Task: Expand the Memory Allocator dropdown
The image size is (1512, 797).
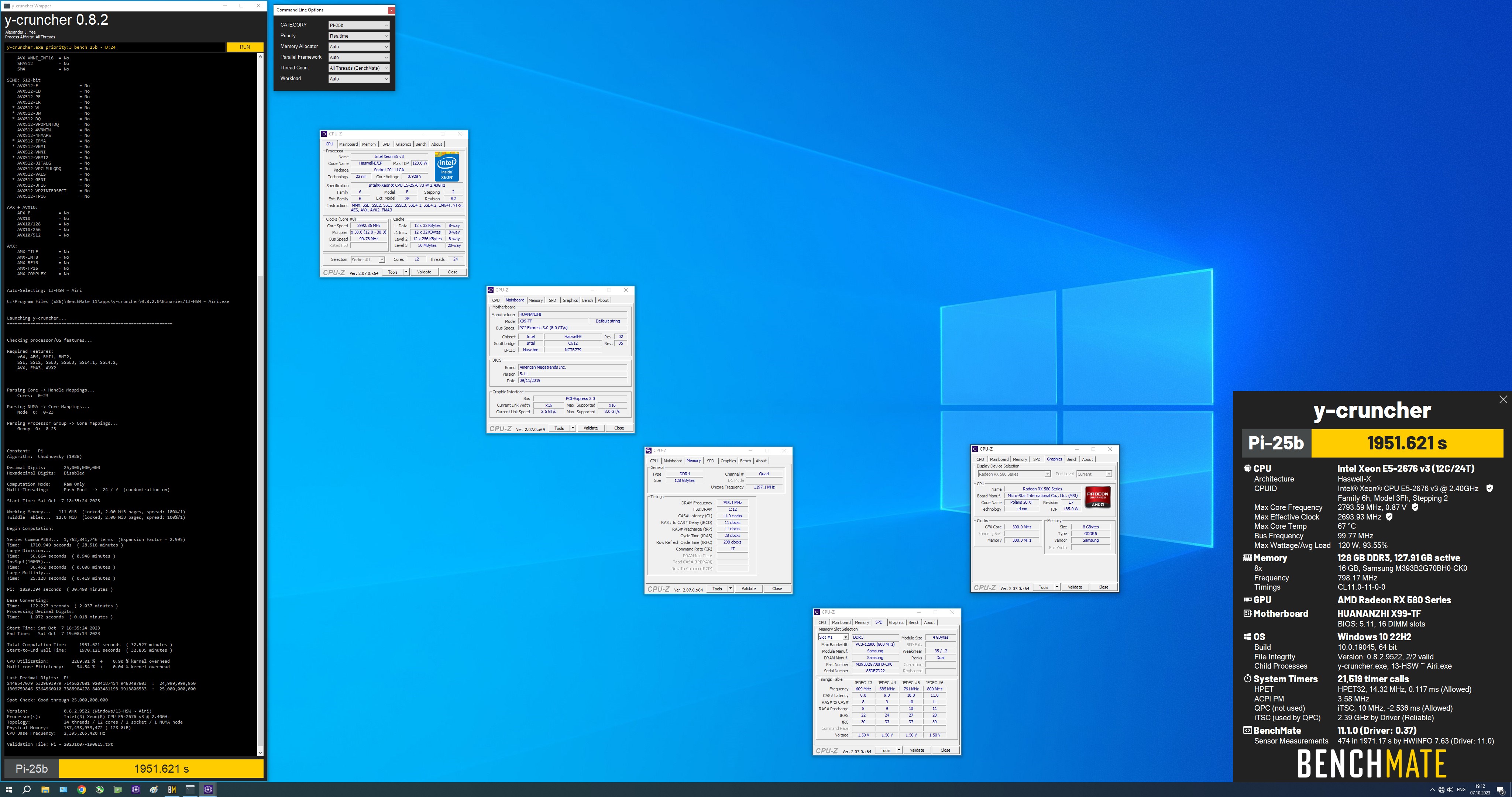Action: (359, 46)
